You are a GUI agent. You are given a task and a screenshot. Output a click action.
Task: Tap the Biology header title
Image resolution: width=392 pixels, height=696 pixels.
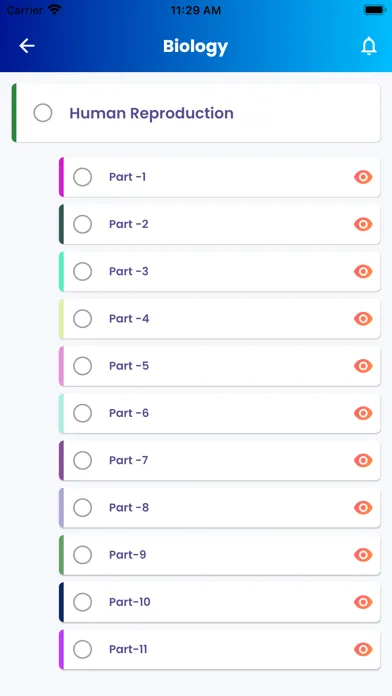[195, 46]
